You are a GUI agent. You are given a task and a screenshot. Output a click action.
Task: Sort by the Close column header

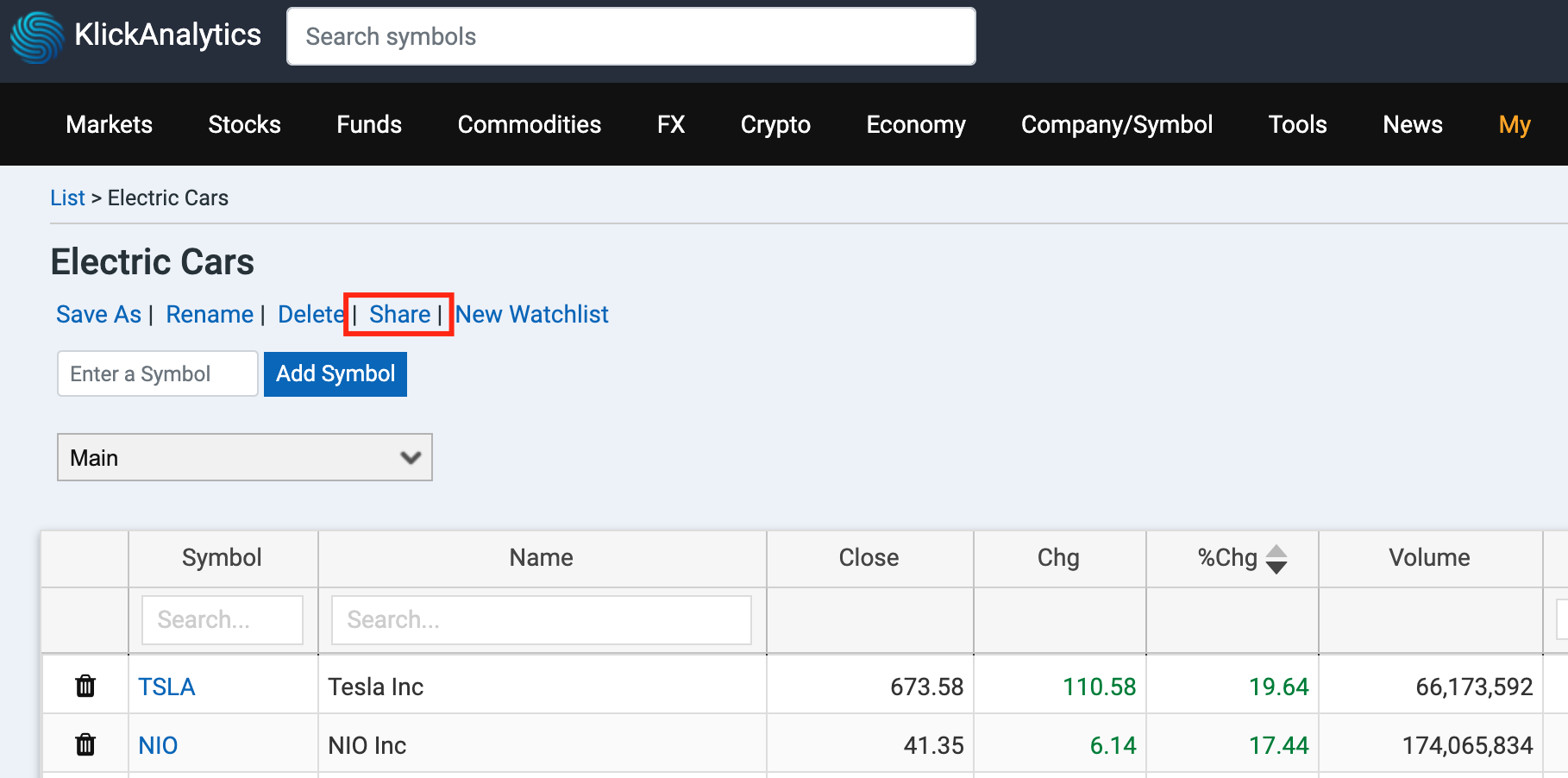869,557
